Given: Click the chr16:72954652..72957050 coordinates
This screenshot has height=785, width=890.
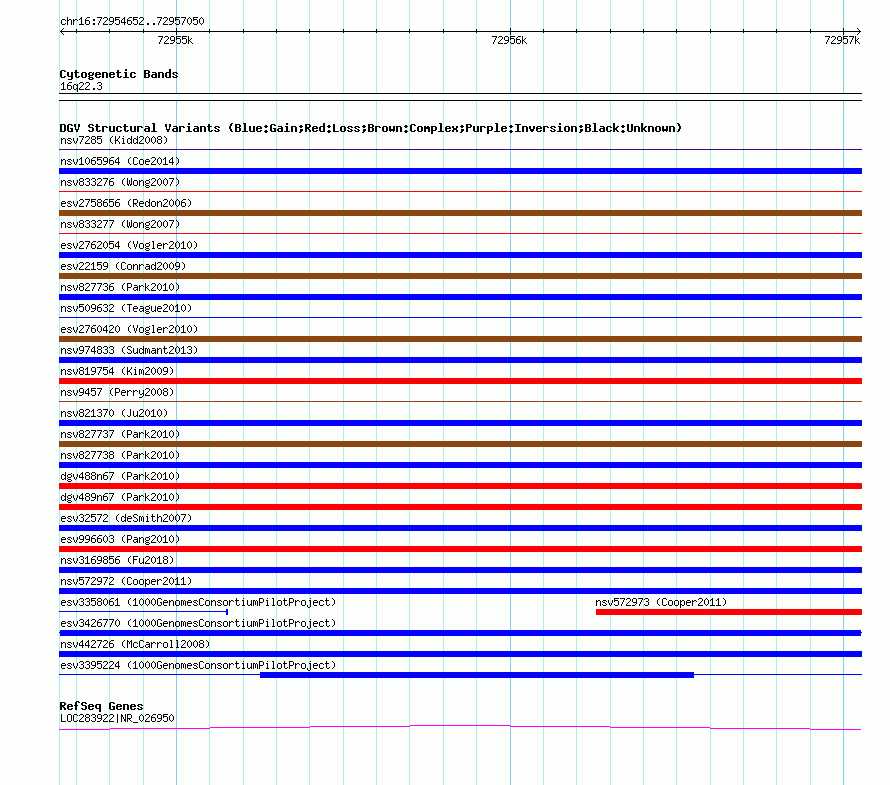Looking at the screenshot, I should coord(132,21).
